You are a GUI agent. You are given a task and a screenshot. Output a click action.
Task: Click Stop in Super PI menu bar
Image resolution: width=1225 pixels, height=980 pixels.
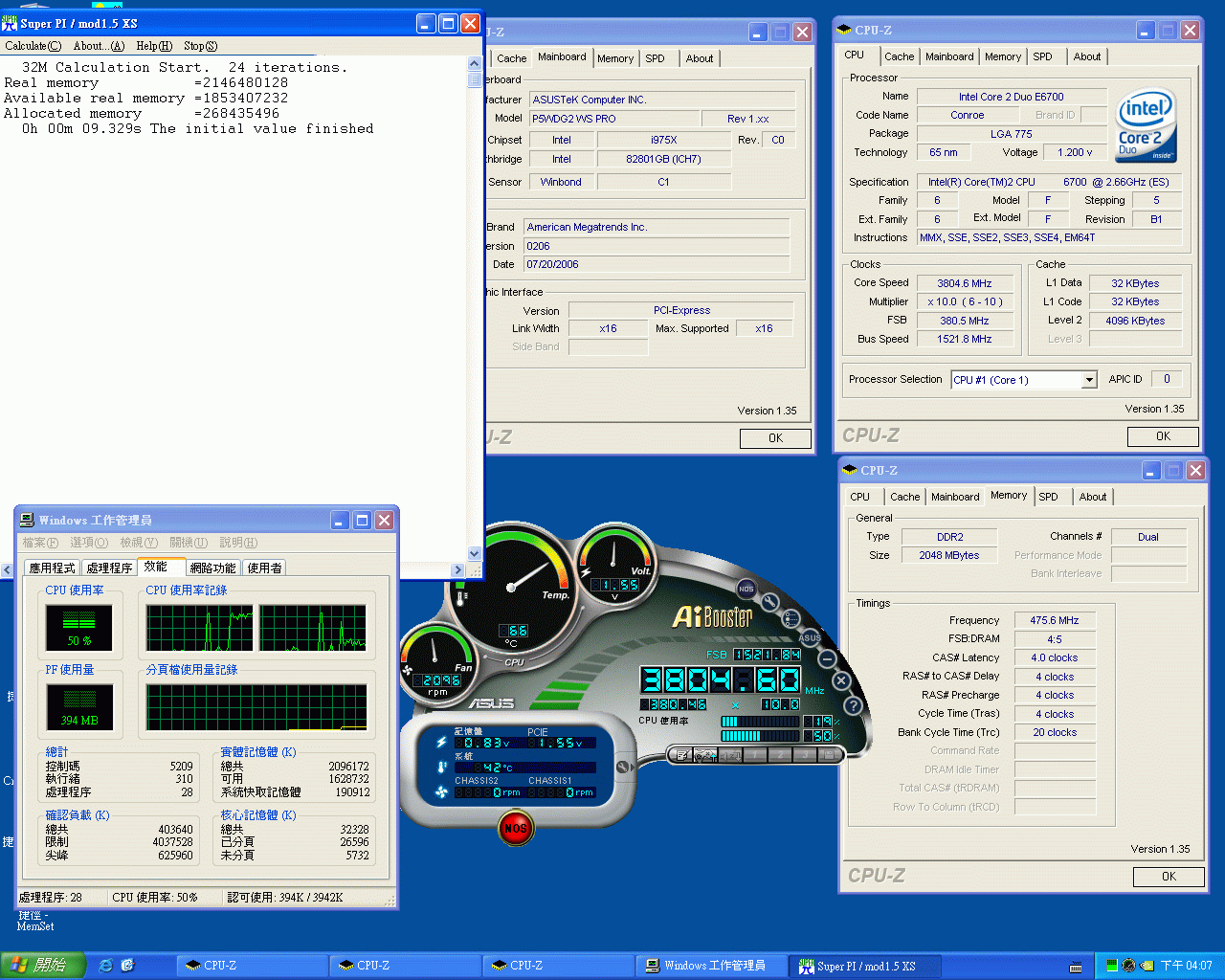coord(200,46)
